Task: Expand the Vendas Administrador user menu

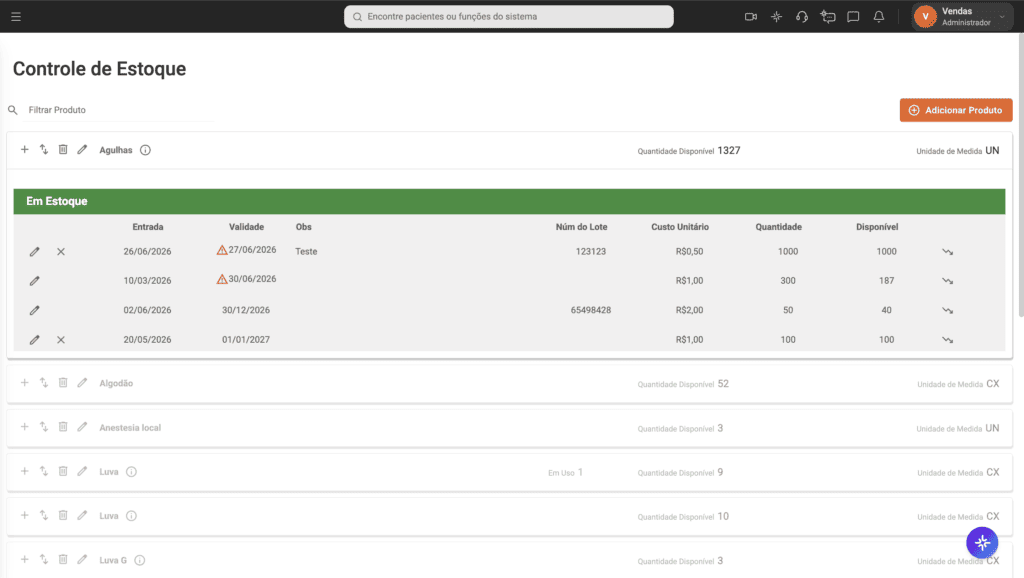Action: 961,16
